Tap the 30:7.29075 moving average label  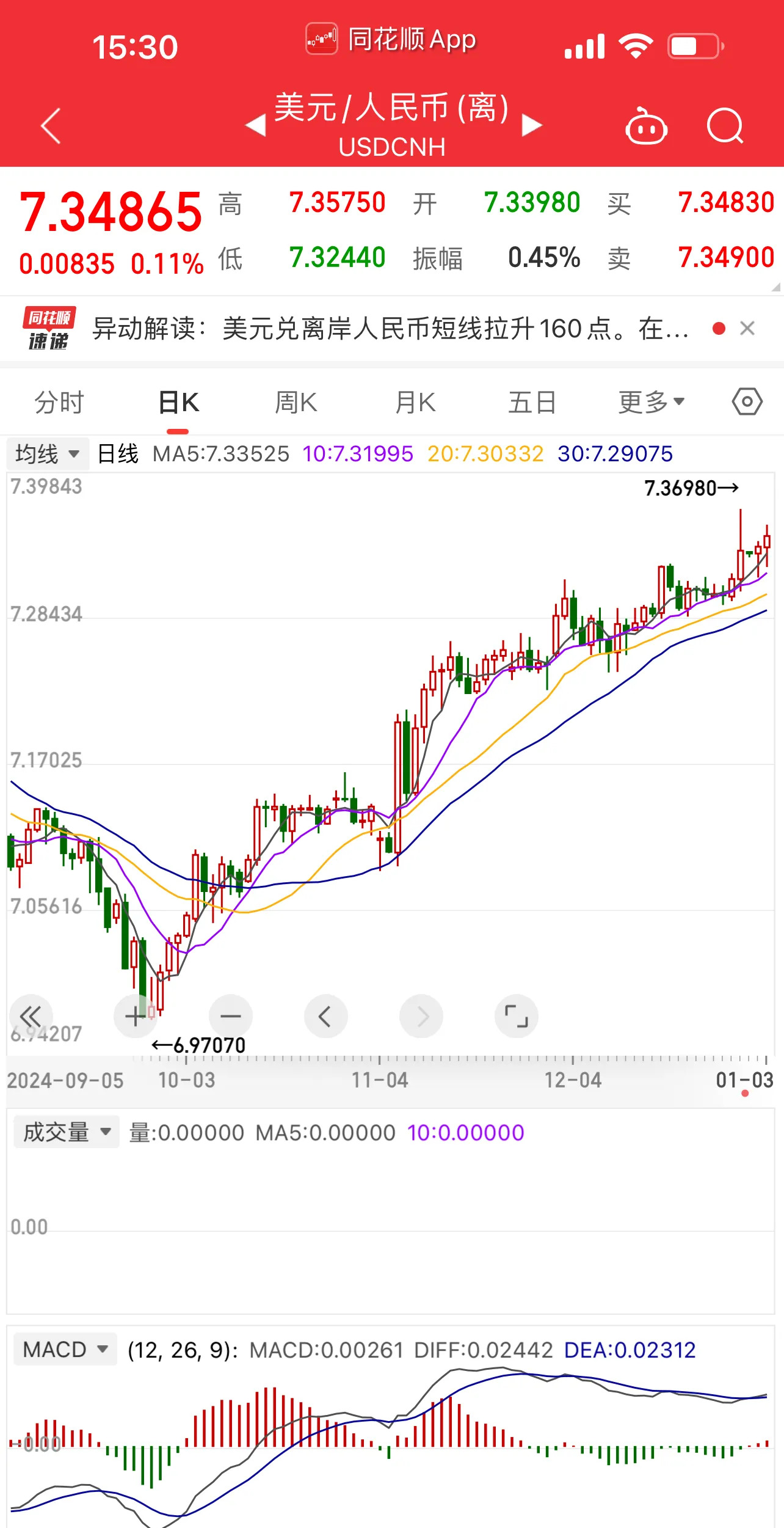[615, 454]
